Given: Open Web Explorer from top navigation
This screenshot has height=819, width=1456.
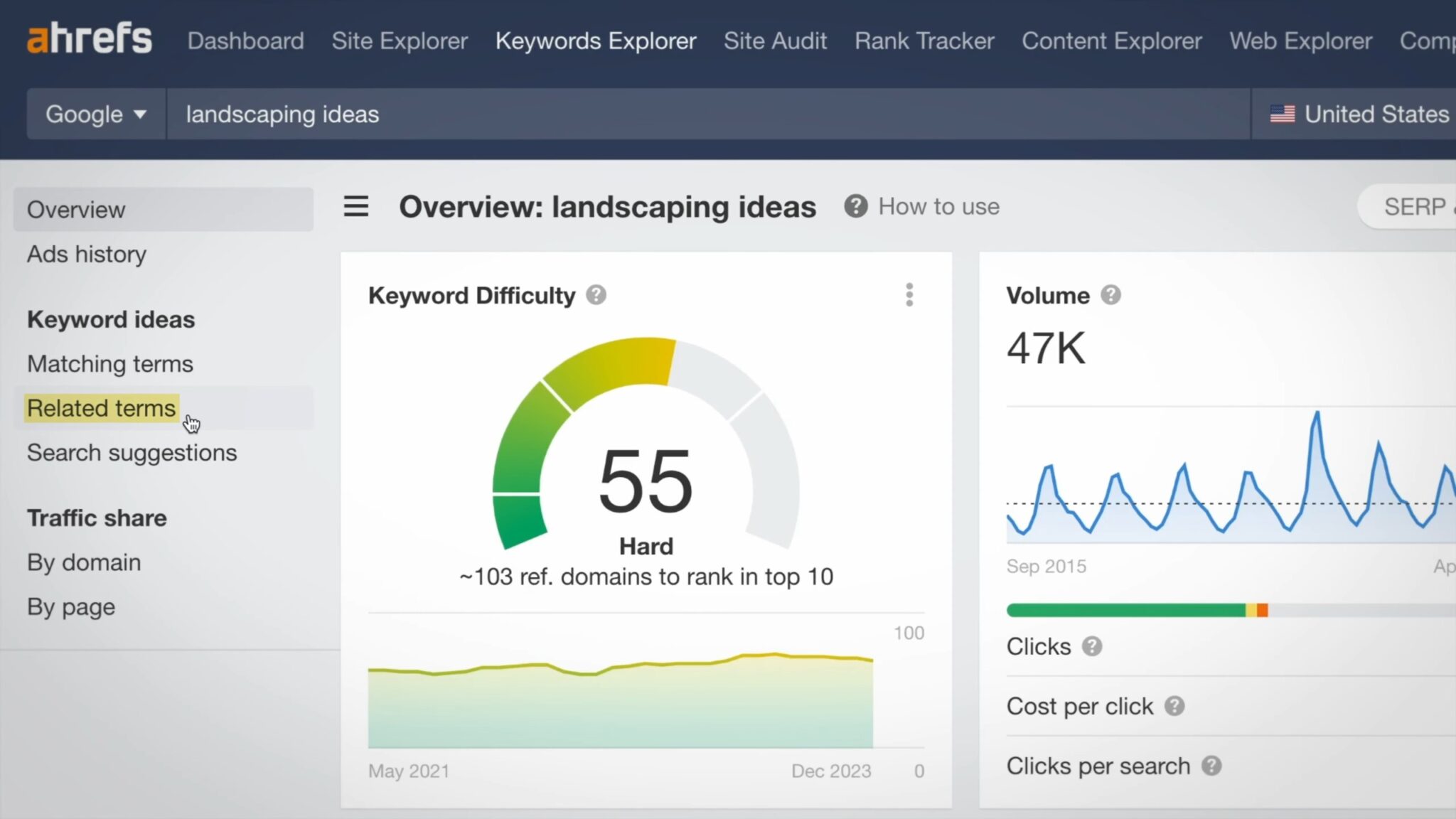Looking at the screenshot, I should coord(1301,41).
